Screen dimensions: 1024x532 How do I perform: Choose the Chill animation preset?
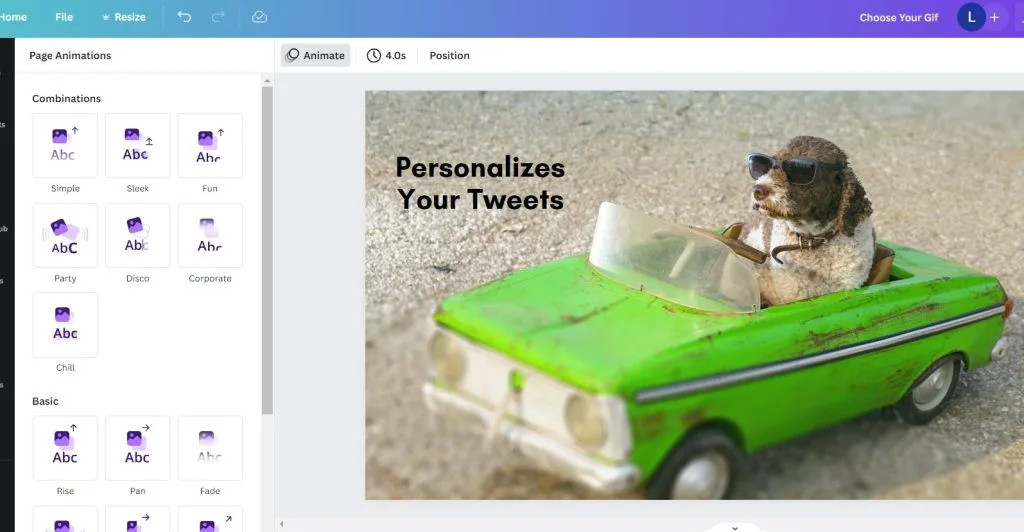[65, 325]
